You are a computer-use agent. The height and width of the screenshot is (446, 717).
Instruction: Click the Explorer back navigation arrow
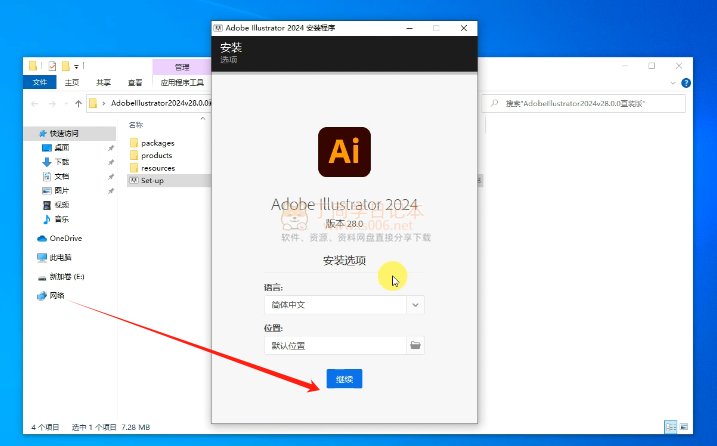(x=35, y=104)
